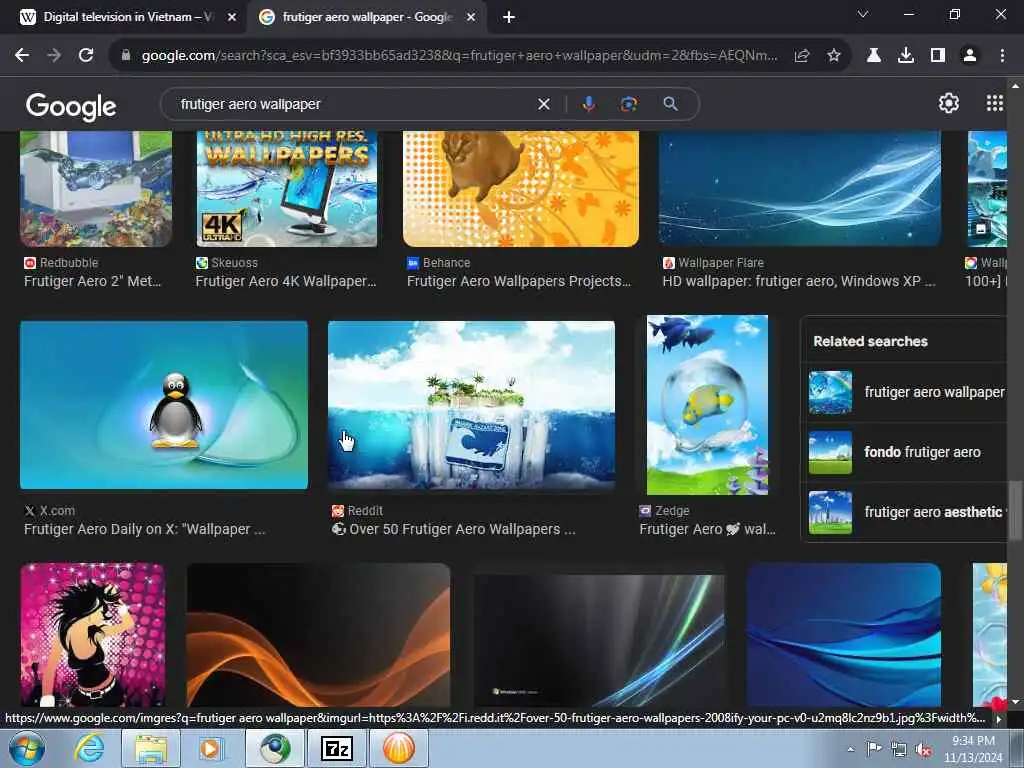Open the penguin wallpaper image from X.com
1024x768 pixels.
pos(164,405)
